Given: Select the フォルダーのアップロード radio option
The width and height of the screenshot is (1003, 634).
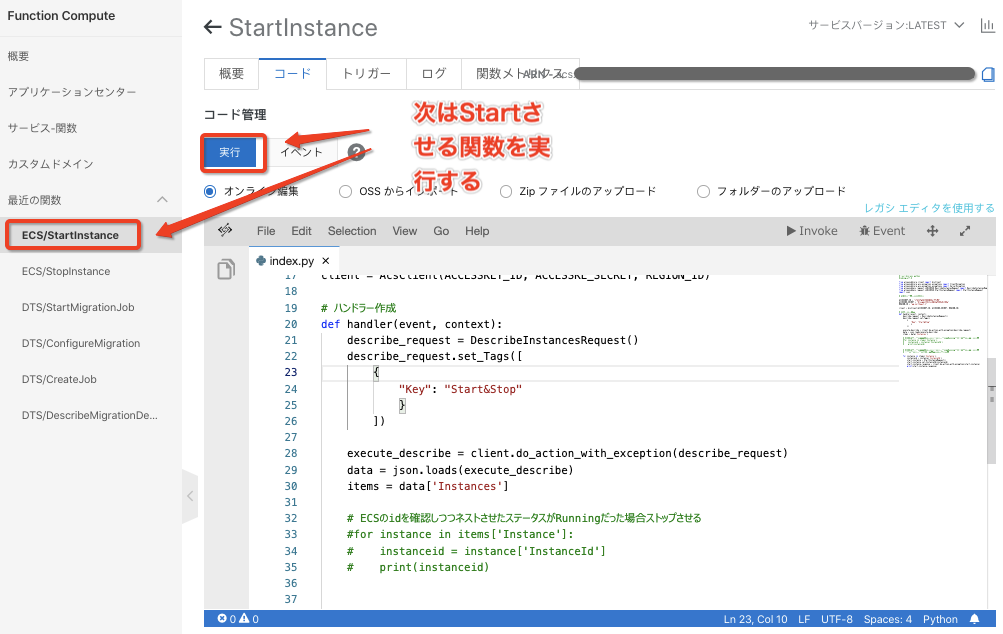Looking at the screenshot, I should coord(703,191).
